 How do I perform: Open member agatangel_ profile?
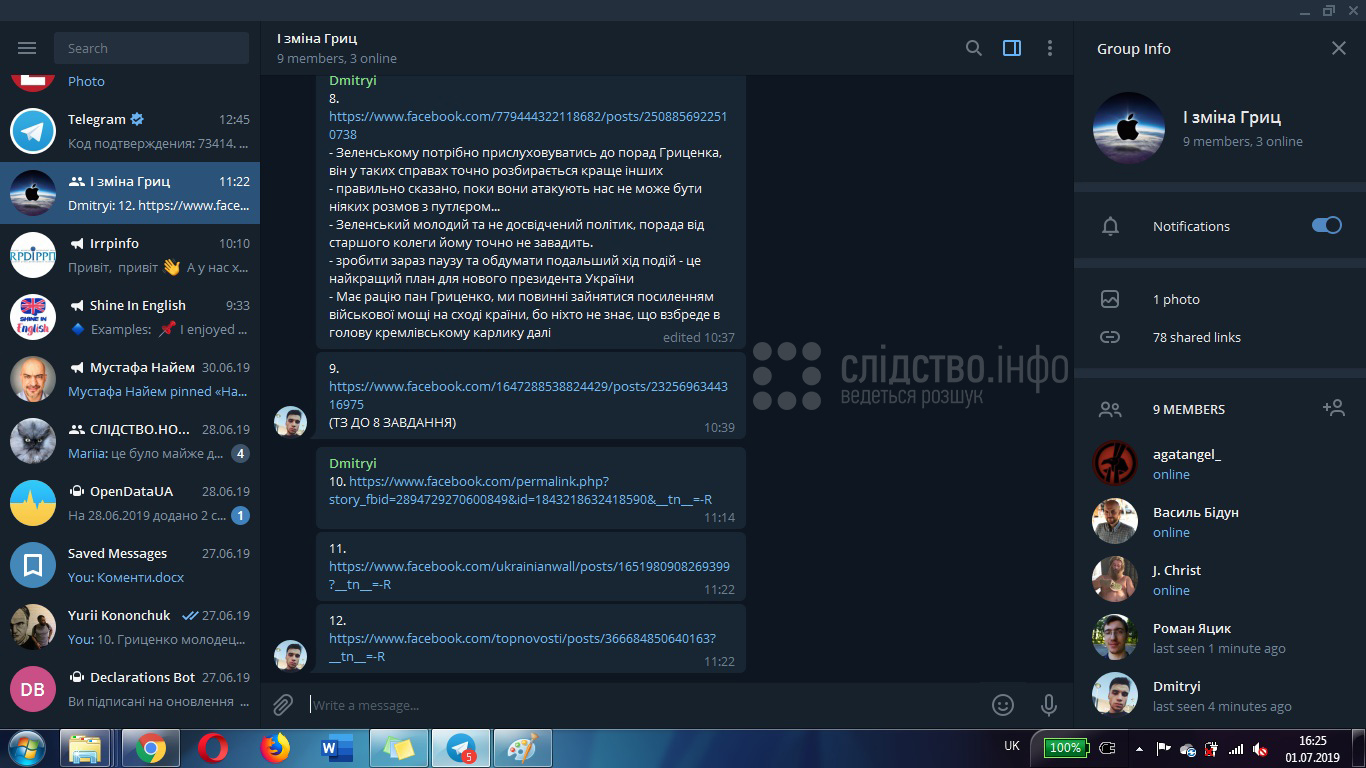coord(1220,463)
